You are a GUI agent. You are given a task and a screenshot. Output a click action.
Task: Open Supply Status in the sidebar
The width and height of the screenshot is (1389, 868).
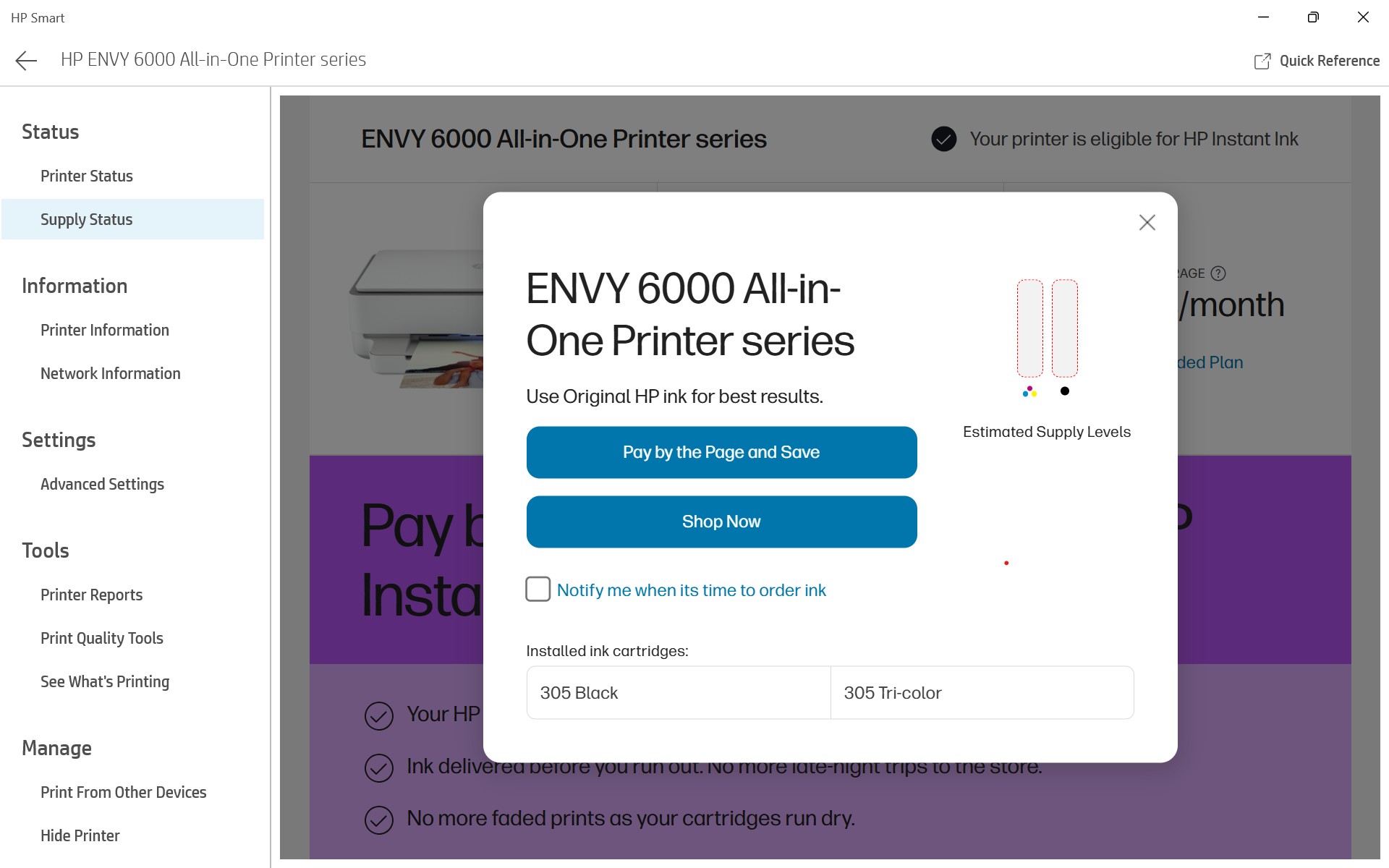click(x=86, y=219)
